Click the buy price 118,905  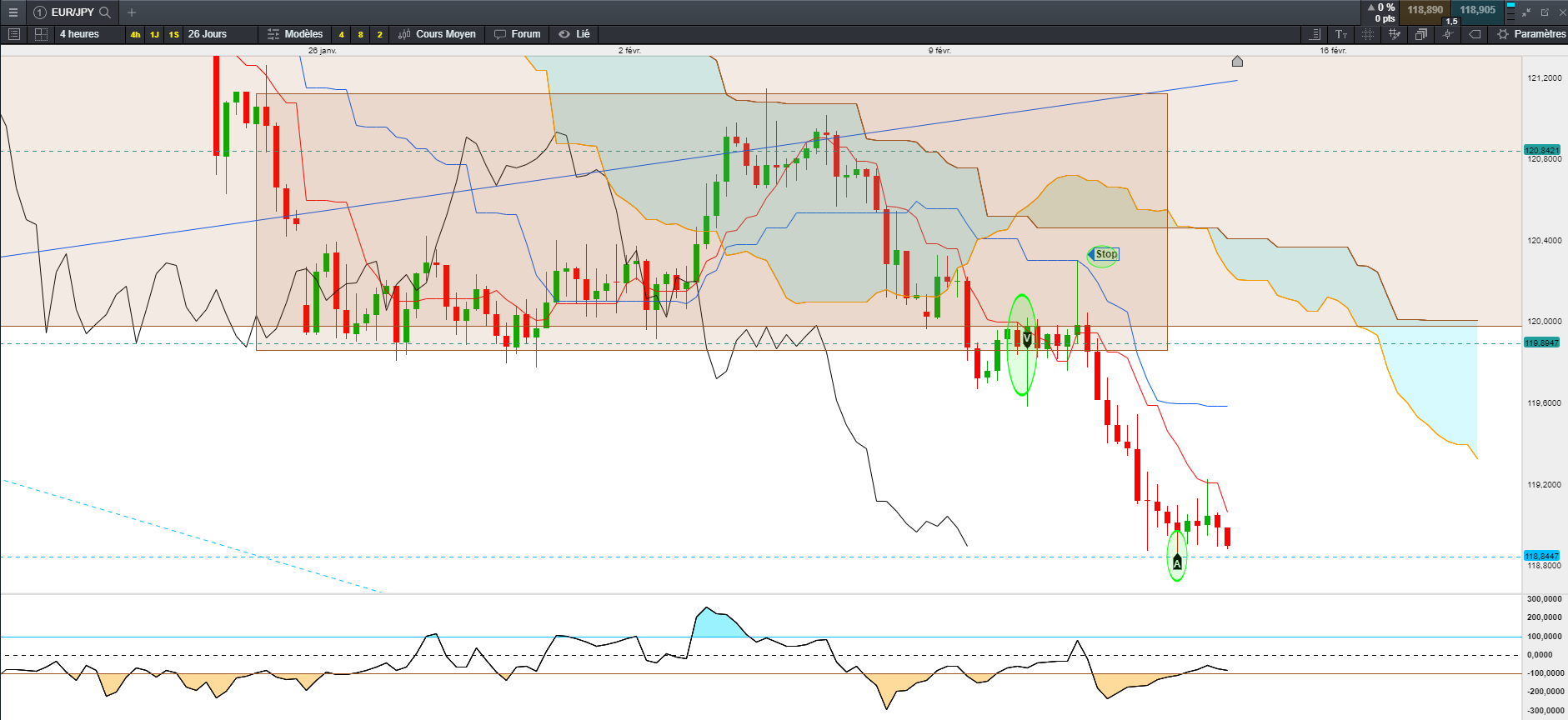coord(1477,11)
